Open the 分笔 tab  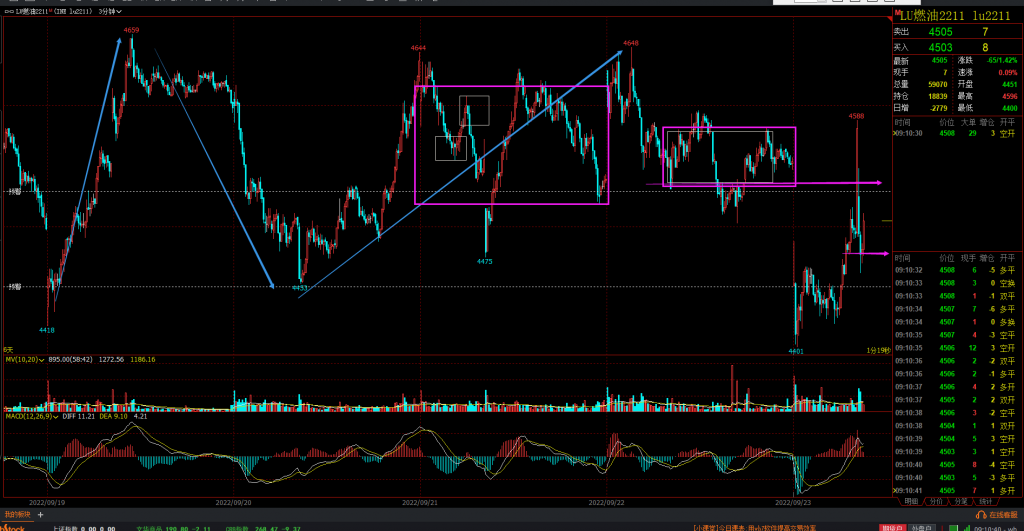point(961,501)
